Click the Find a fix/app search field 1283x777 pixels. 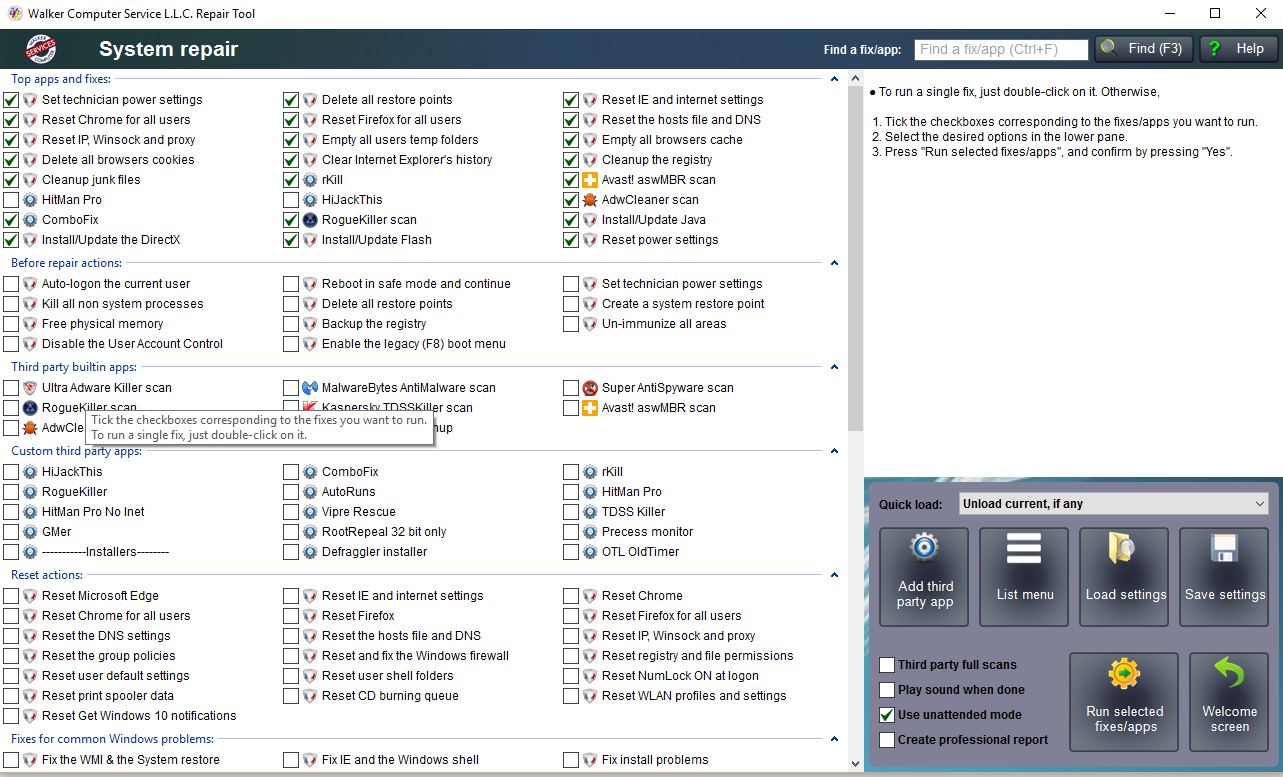1000,49
